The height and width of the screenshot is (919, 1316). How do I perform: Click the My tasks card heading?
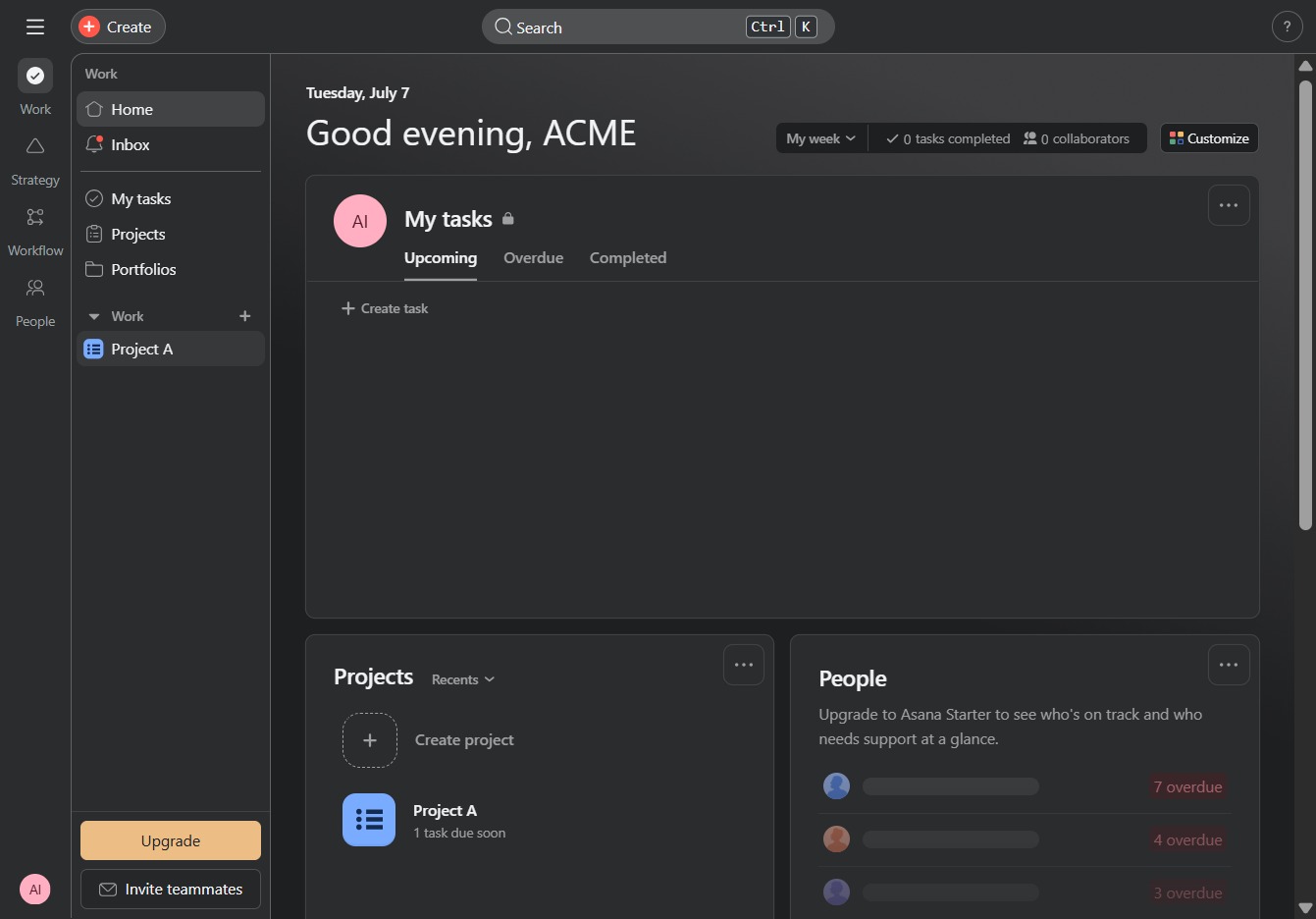tap(448, 219)
